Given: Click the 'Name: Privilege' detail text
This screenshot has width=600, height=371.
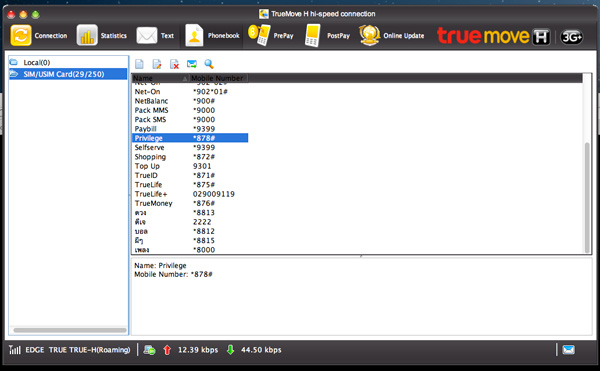Looking at the screenshot, I should pos(160,265).
